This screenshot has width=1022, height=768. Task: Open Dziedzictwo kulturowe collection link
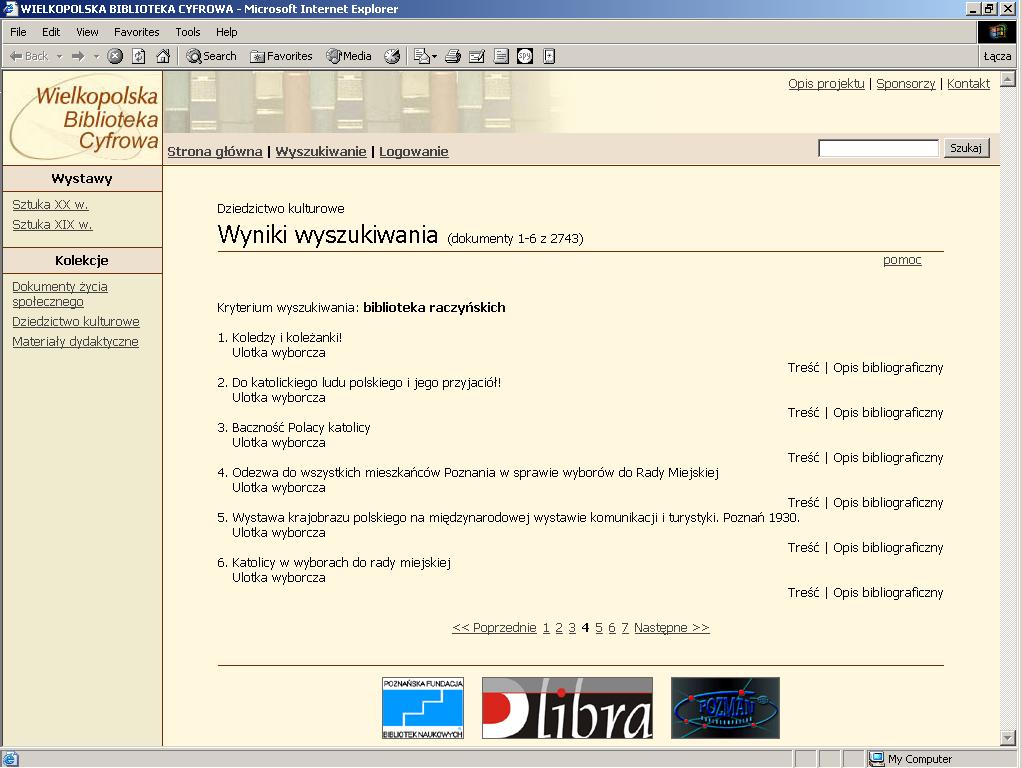coord(76,321)
